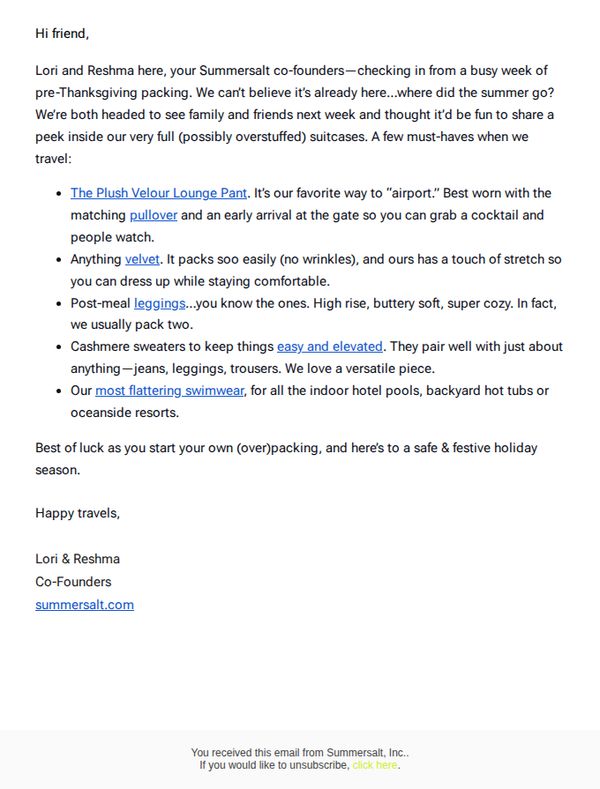Click the bullet before Anything velvet
Screen dimensions: 600x789
[59, 260]
